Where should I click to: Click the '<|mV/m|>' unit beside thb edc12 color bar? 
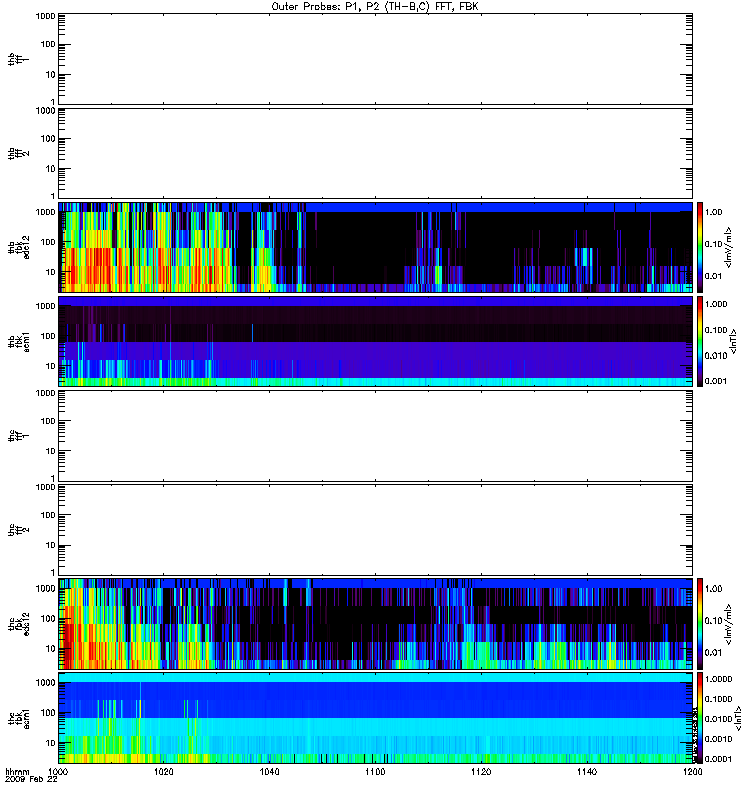[728, 247]
